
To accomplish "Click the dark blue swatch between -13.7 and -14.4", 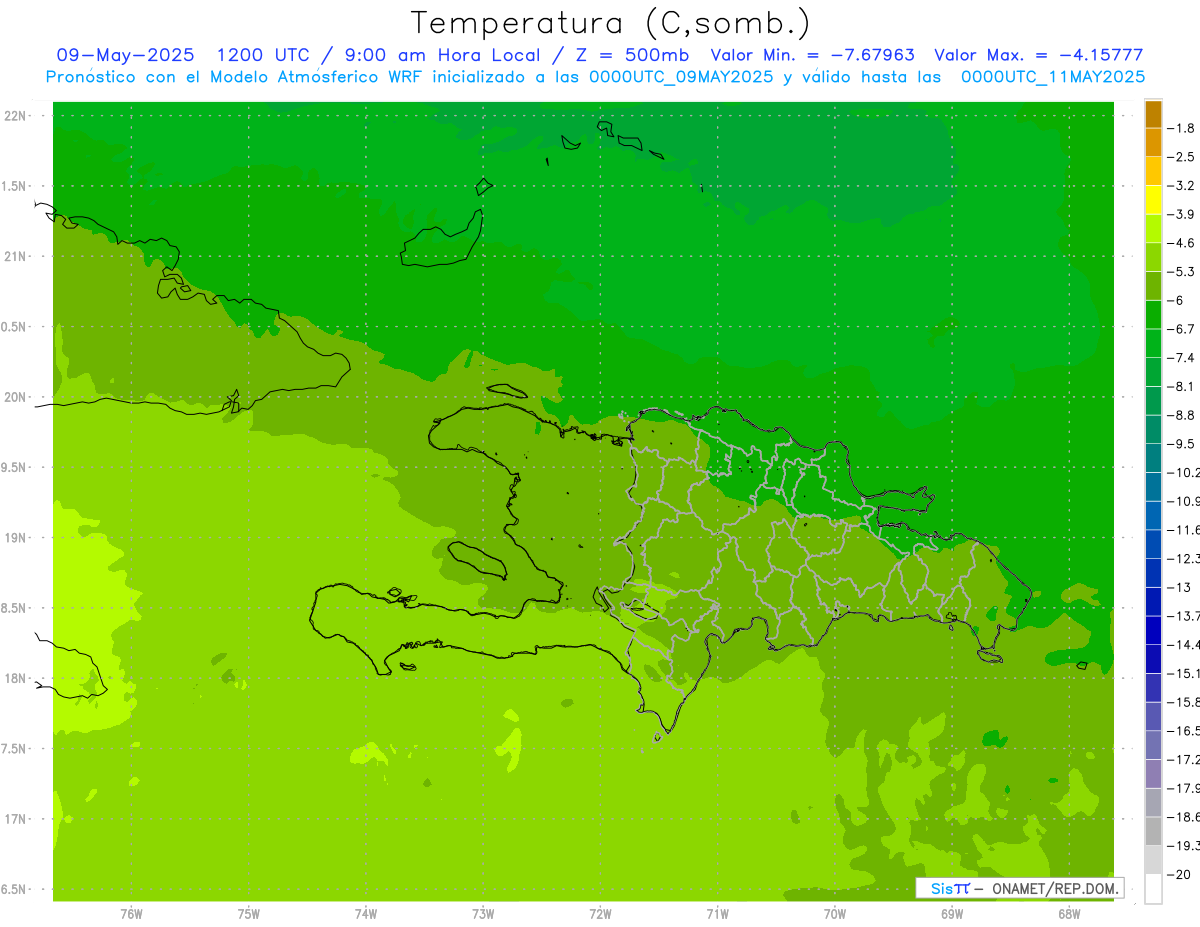I will [1153, 629].
